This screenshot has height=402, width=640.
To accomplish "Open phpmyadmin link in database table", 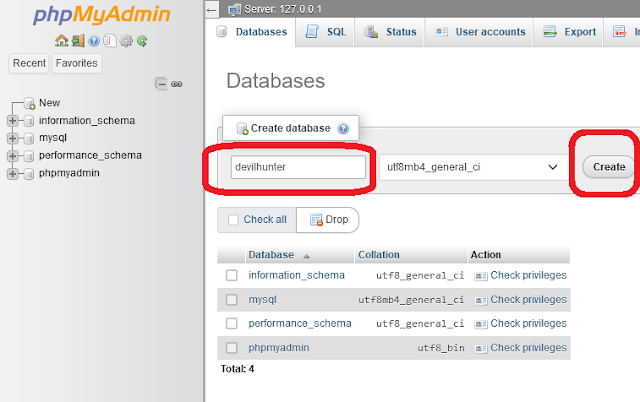I will [279, 348].
